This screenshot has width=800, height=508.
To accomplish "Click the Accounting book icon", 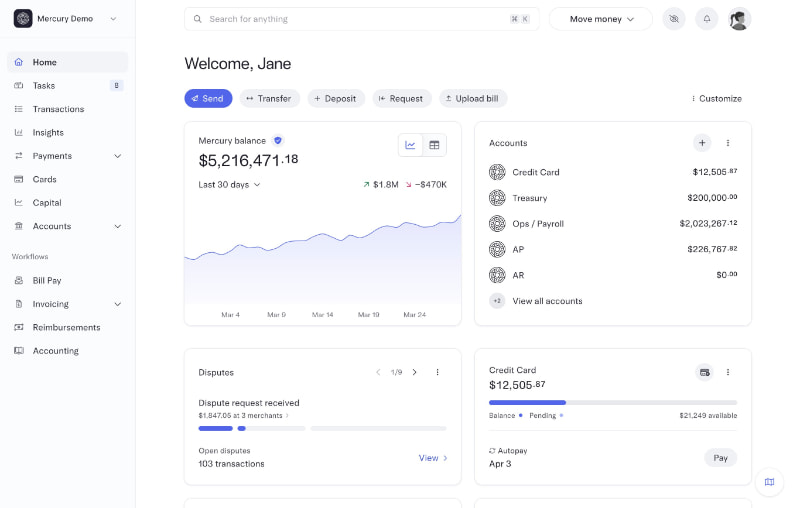I will (19, 351).
